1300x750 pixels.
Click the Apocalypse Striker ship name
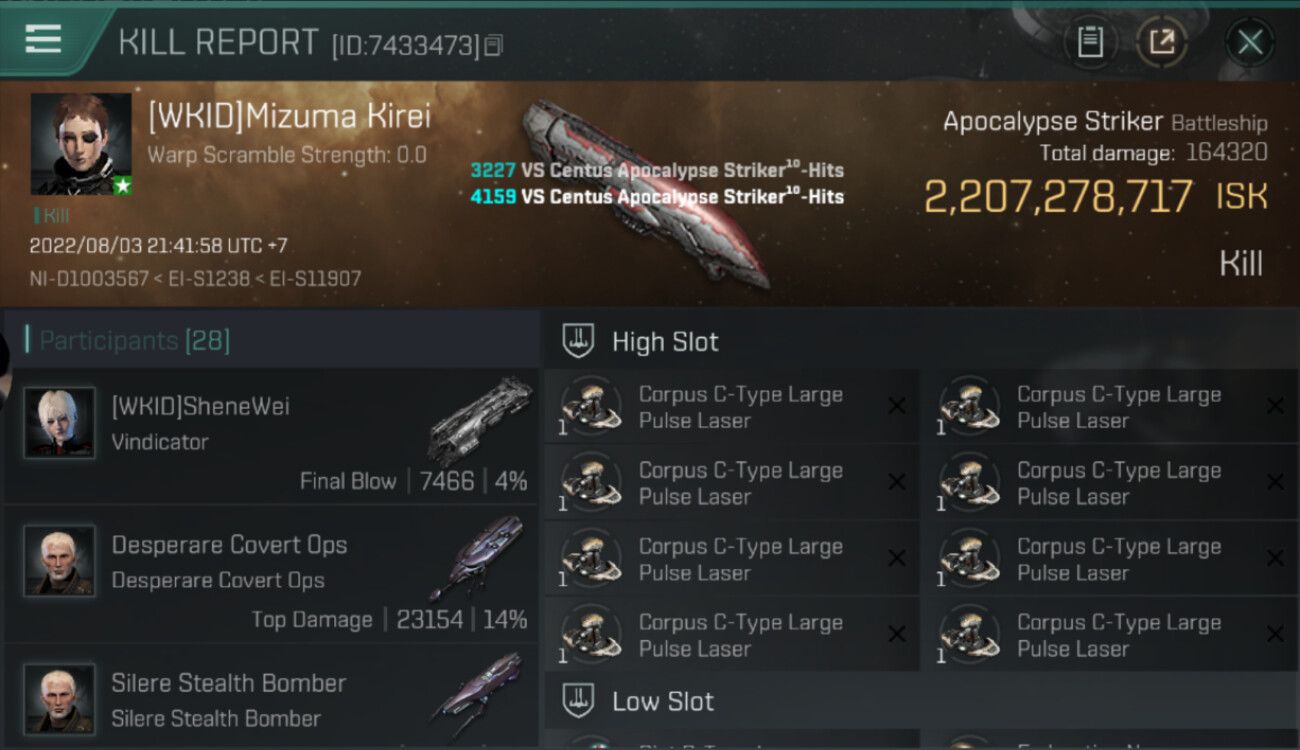coord(1053,122)
